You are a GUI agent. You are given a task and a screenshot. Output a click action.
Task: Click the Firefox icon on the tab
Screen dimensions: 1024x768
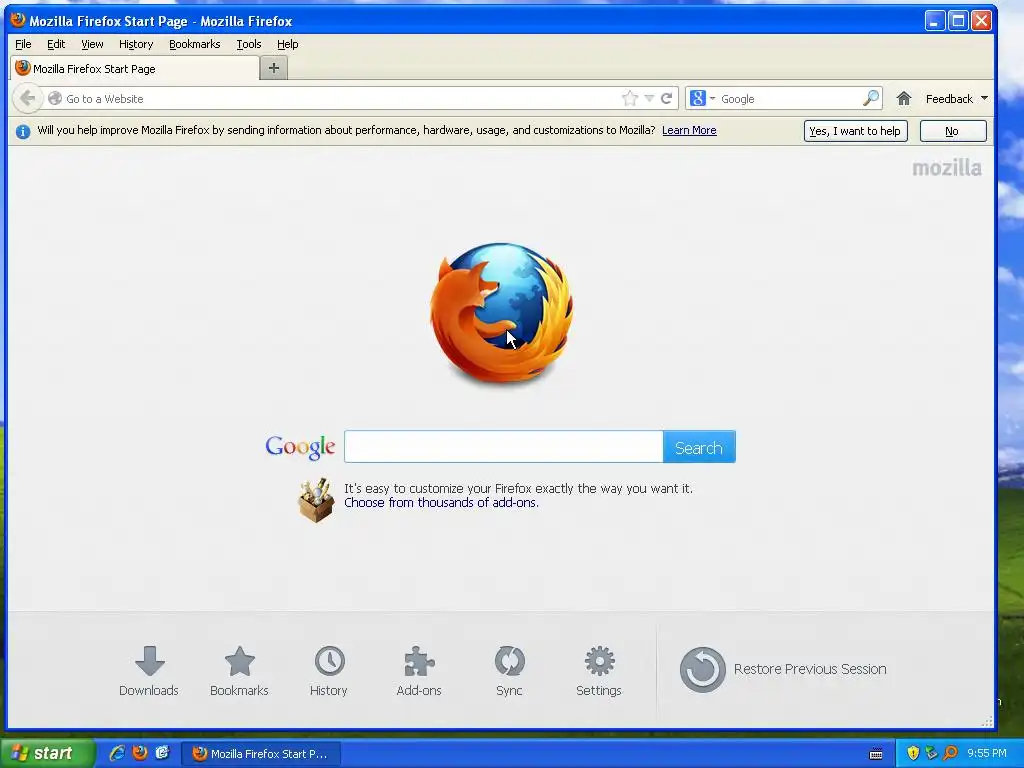[x=23, y=68]
